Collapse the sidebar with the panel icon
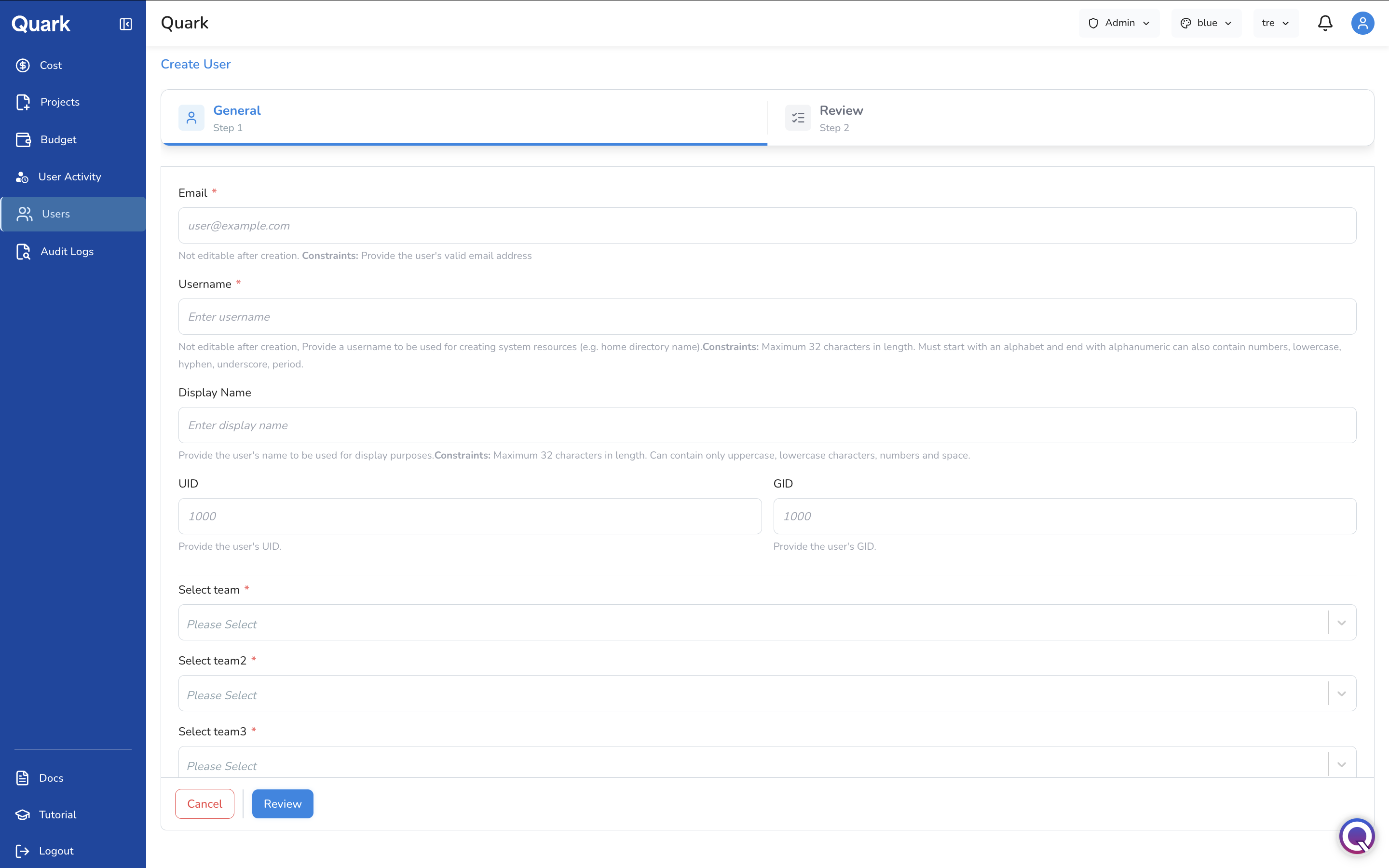Image resolution: width=1389 pixels, height=868 pixels. point(126,24)
